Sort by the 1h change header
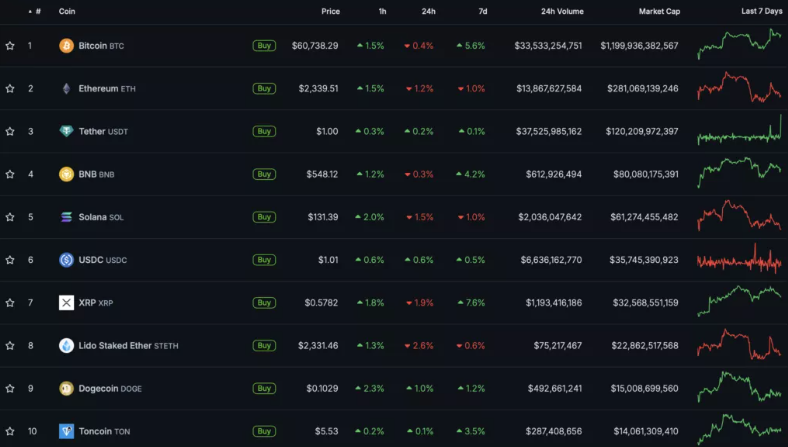 (x=382, y=11)
